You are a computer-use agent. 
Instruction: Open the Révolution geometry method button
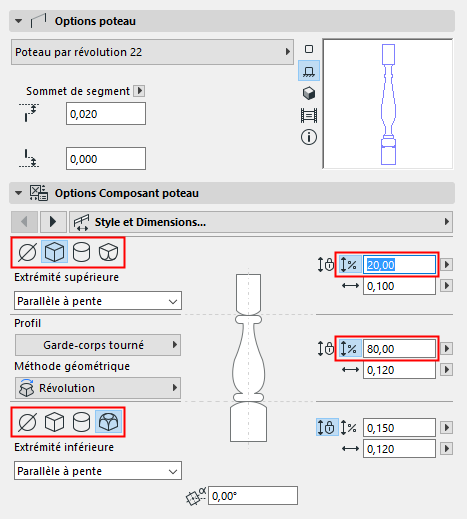pos(98,388)
